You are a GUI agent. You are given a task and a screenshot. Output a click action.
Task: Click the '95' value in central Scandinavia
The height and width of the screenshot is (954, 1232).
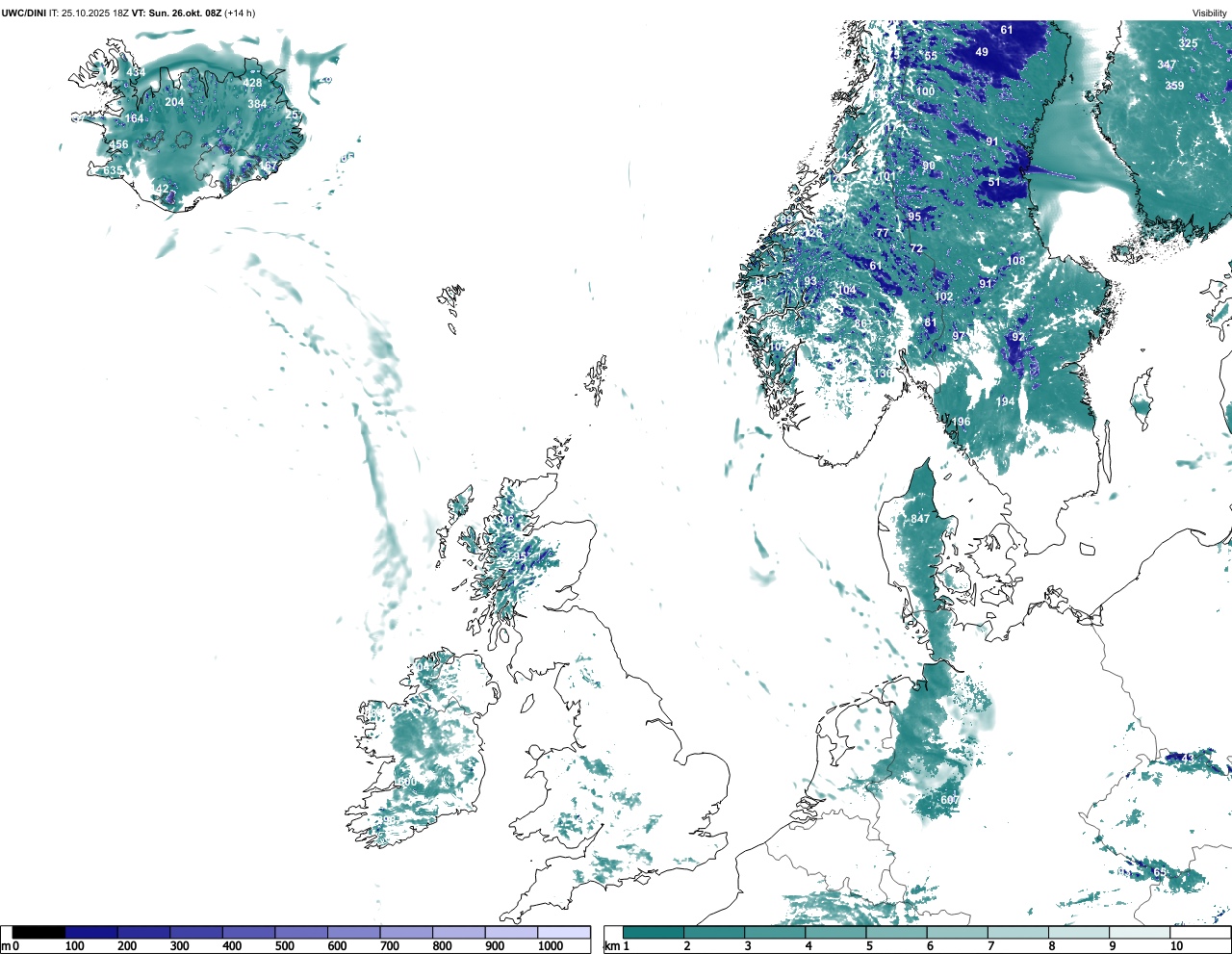pos(914,217)
